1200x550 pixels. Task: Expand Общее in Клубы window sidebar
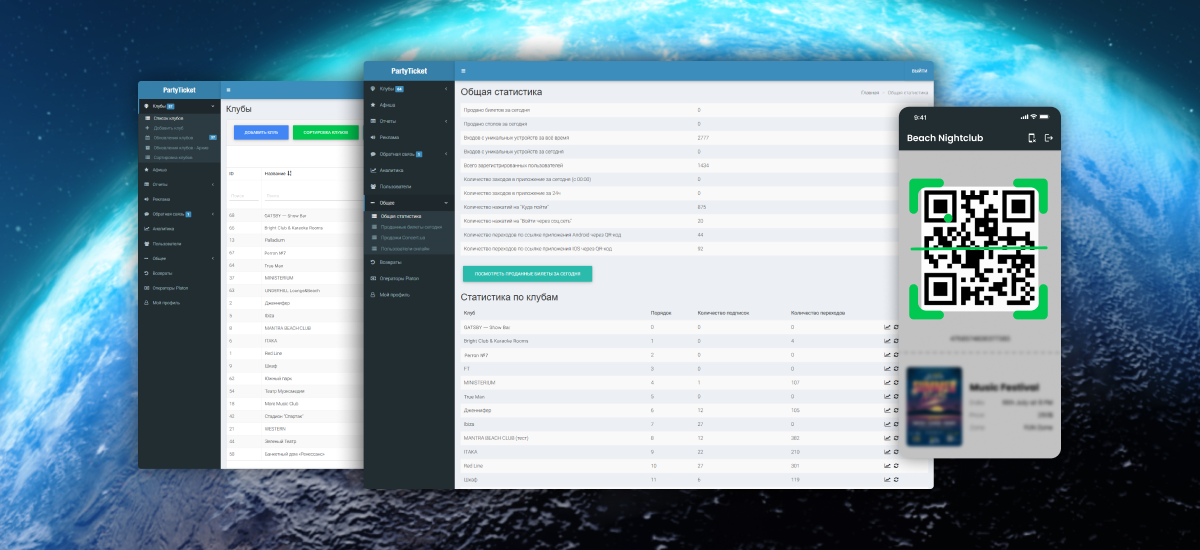[179, 258]
